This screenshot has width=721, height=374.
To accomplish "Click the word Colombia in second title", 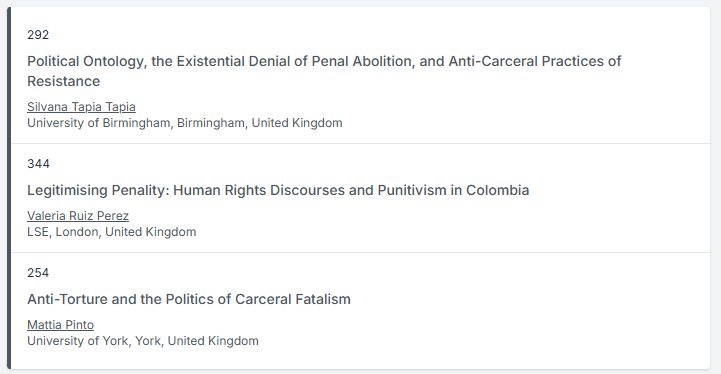I will [498, 190].
